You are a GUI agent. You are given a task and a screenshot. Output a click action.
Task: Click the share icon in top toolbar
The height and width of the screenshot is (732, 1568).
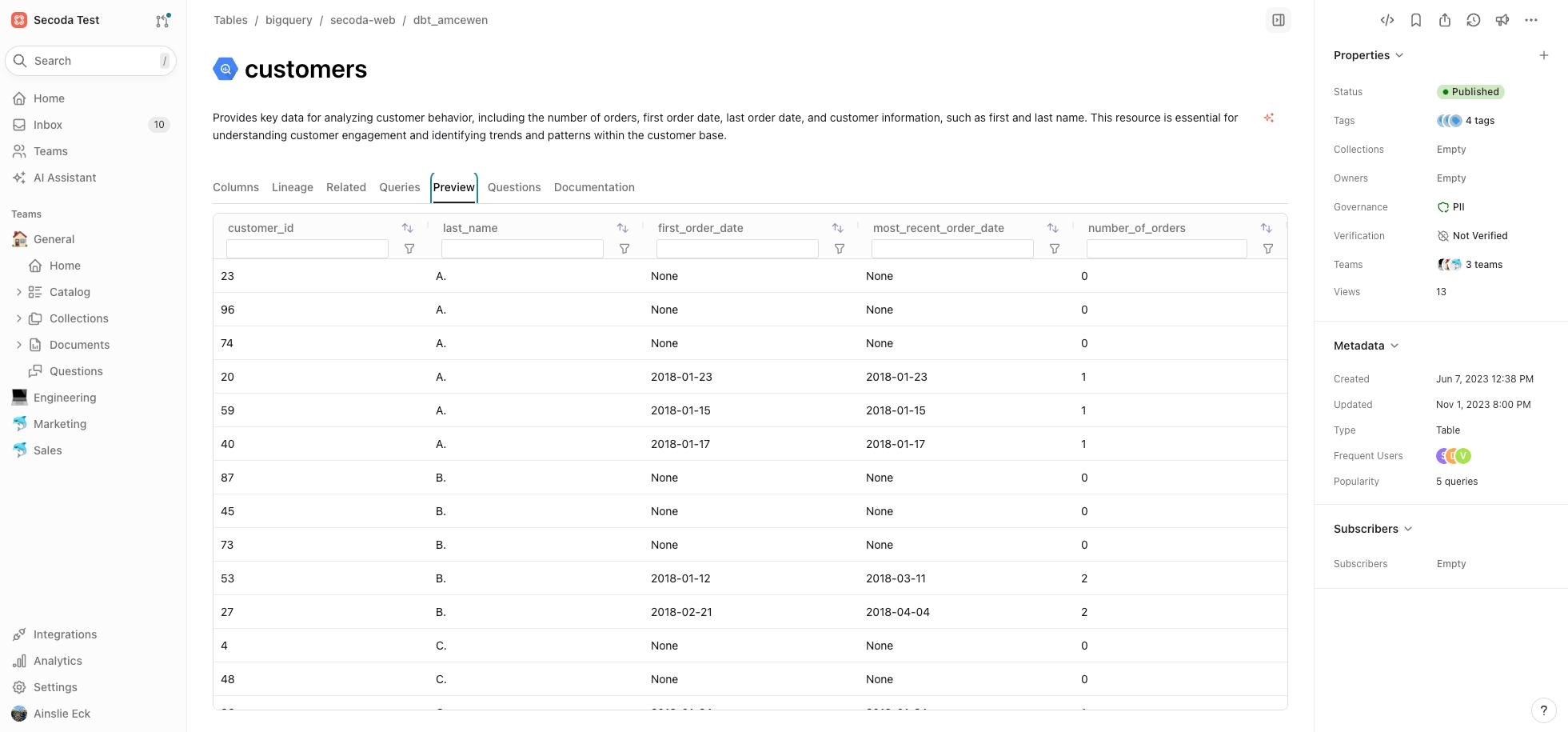pos(1444,20)
